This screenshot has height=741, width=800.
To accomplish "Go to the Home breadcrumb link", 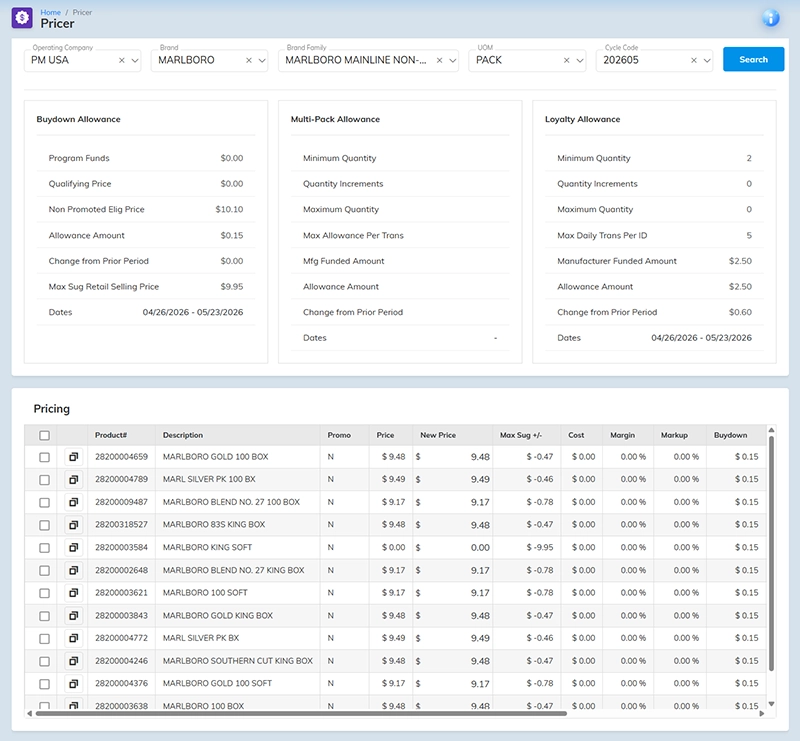I will click(x=51, y=12).
